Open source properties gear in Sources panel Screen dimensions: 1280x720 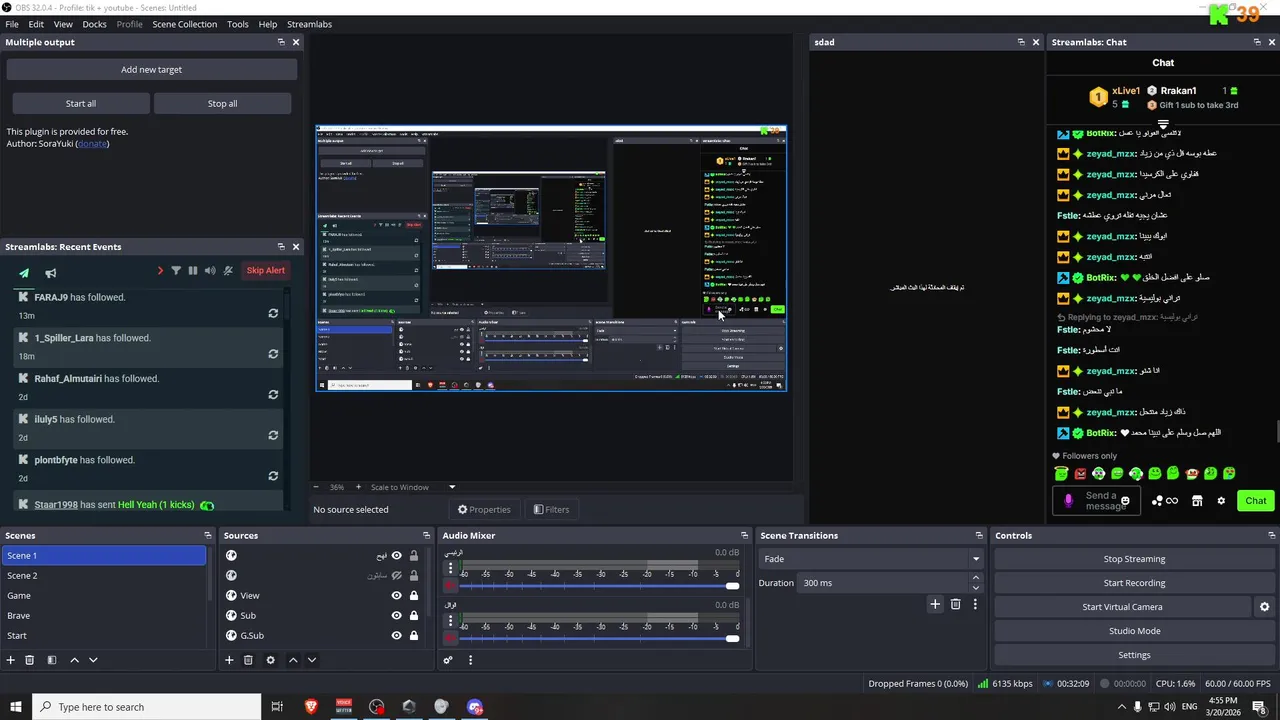click(270, 660)
